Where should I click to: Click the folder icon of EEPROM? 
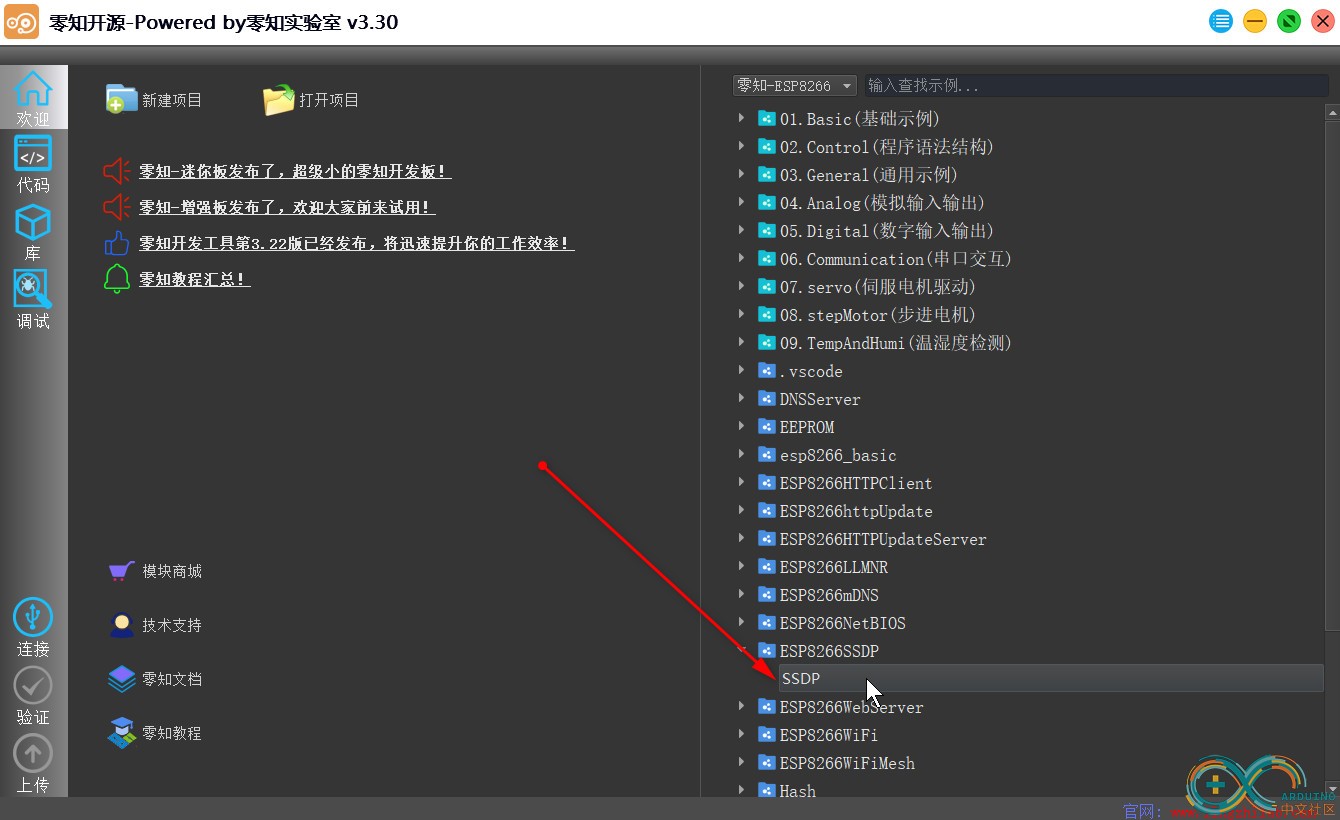click(x=767, y=427)
